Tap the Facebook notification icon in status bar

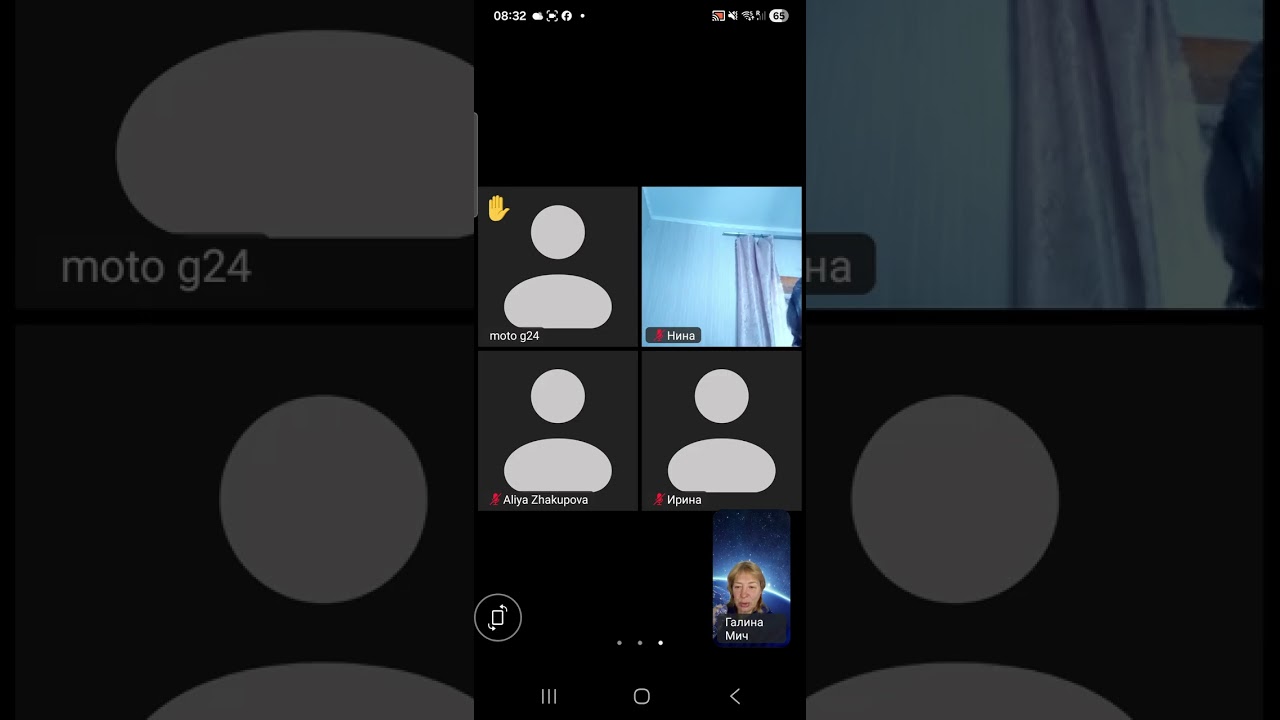567,16
